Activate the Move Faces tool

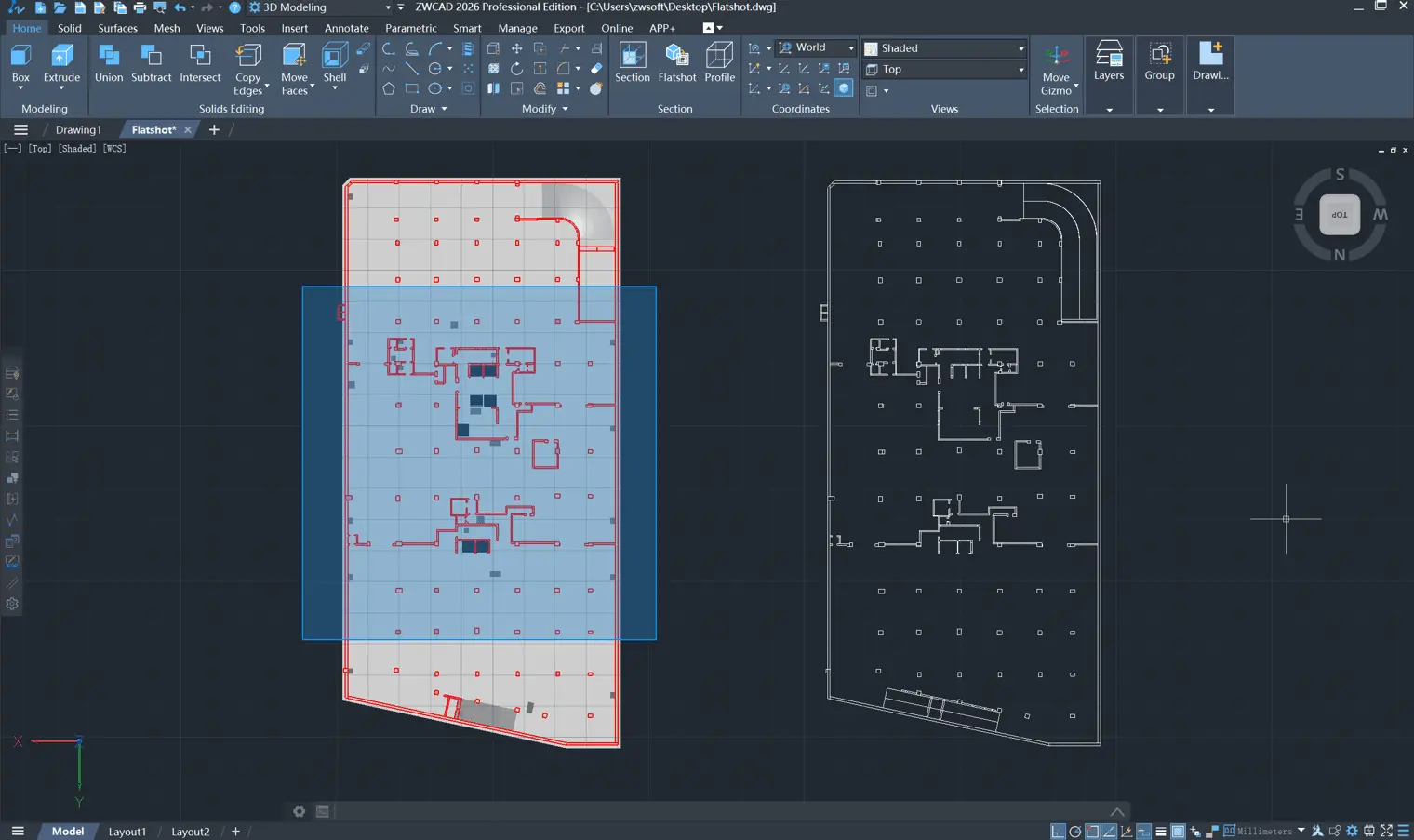tap(295, 69)
